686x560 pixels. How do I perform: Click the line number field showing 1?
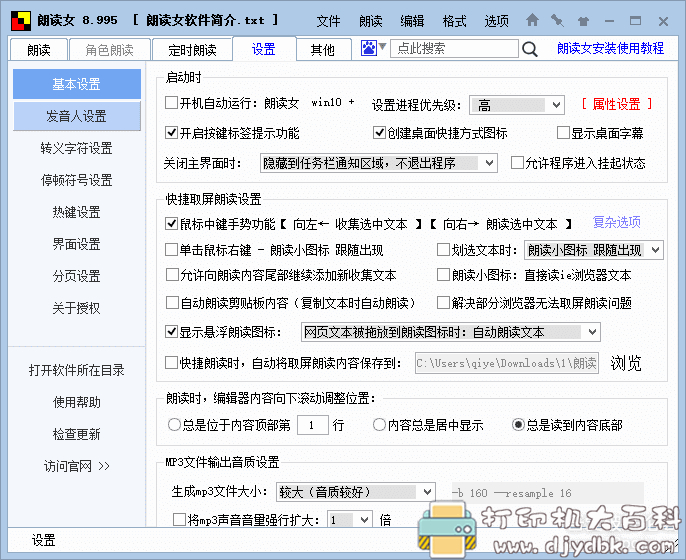click(x=312, y=425)
